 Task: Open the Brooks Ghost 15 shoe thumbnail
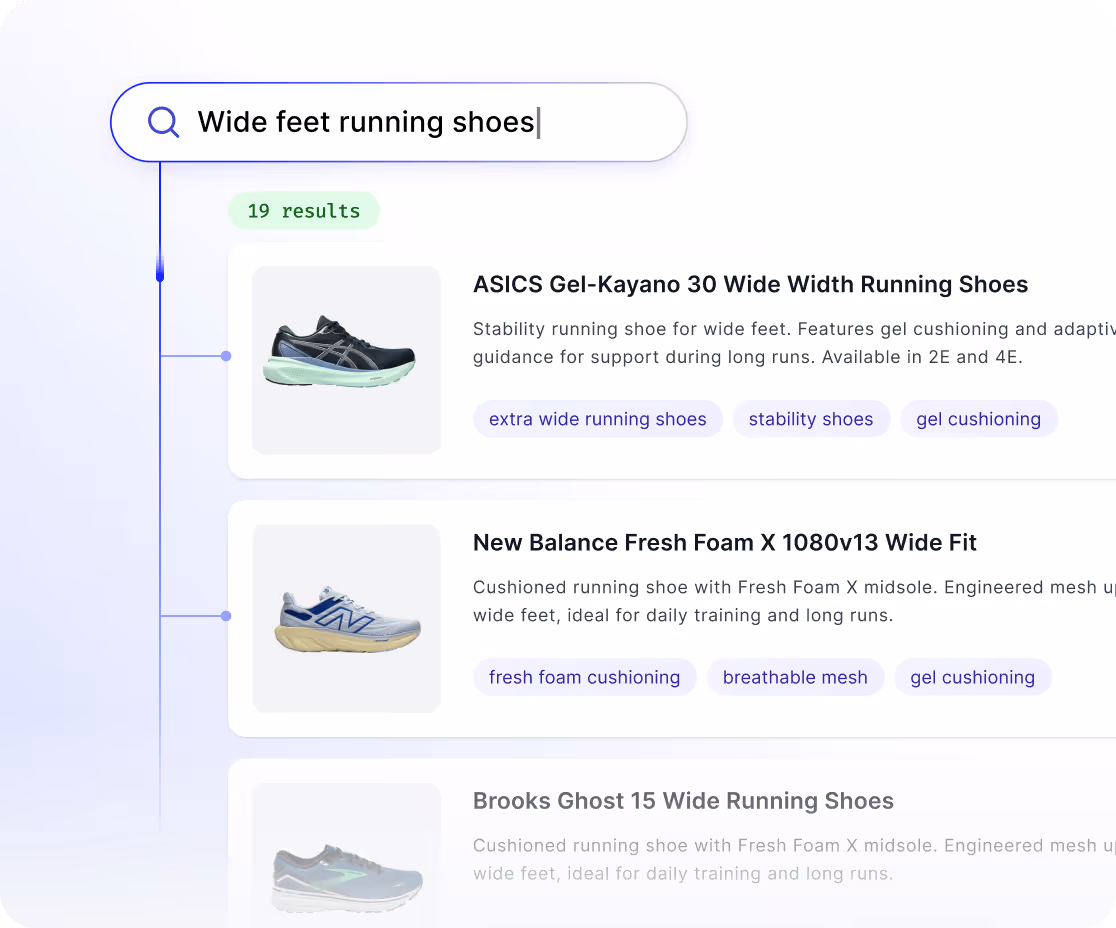[x=347, y=855]
